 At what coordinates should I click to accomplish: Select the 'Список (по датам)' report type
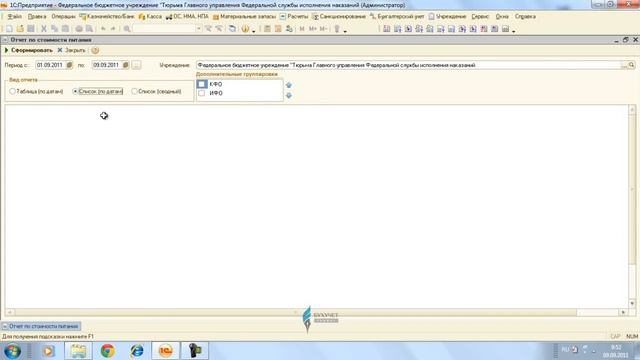point(98,91)
